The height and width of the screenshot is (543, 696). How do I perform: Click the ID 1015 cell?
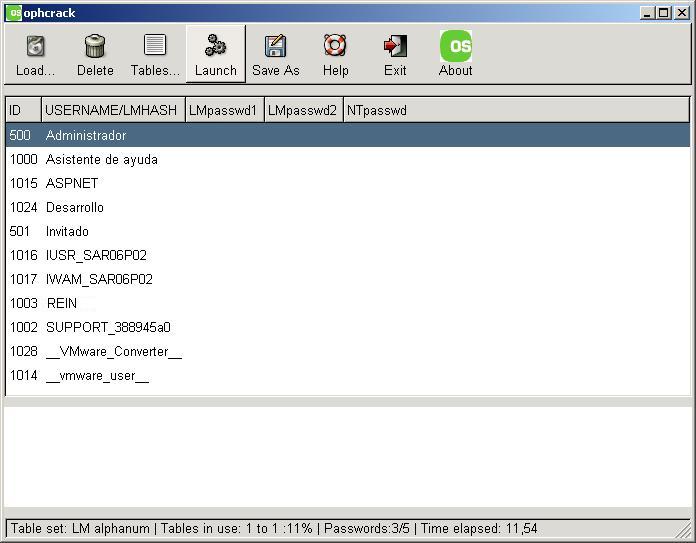[x=24, y=183]
